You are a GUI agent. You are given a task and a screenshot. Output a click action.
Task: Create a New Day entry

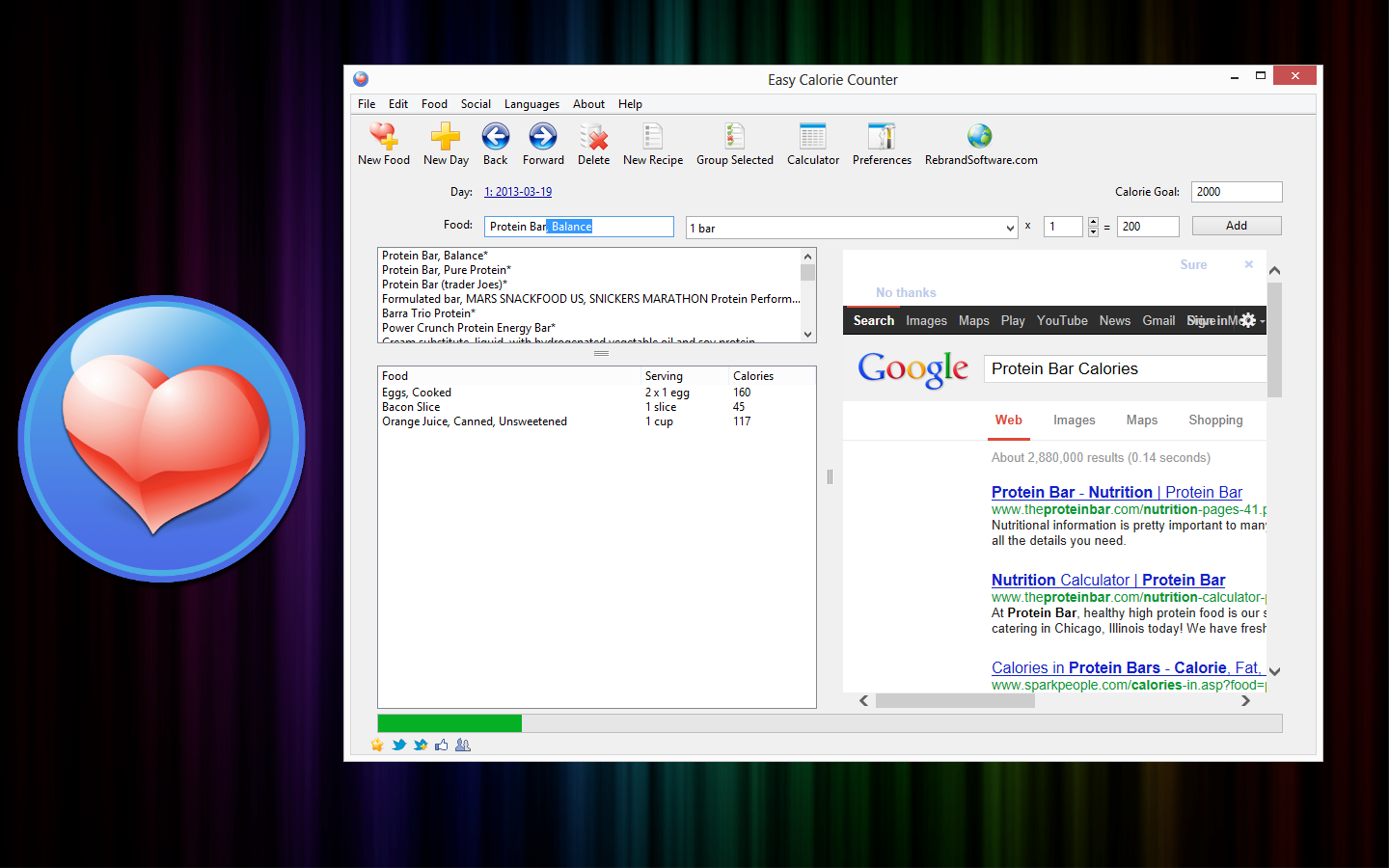(446, 137)
